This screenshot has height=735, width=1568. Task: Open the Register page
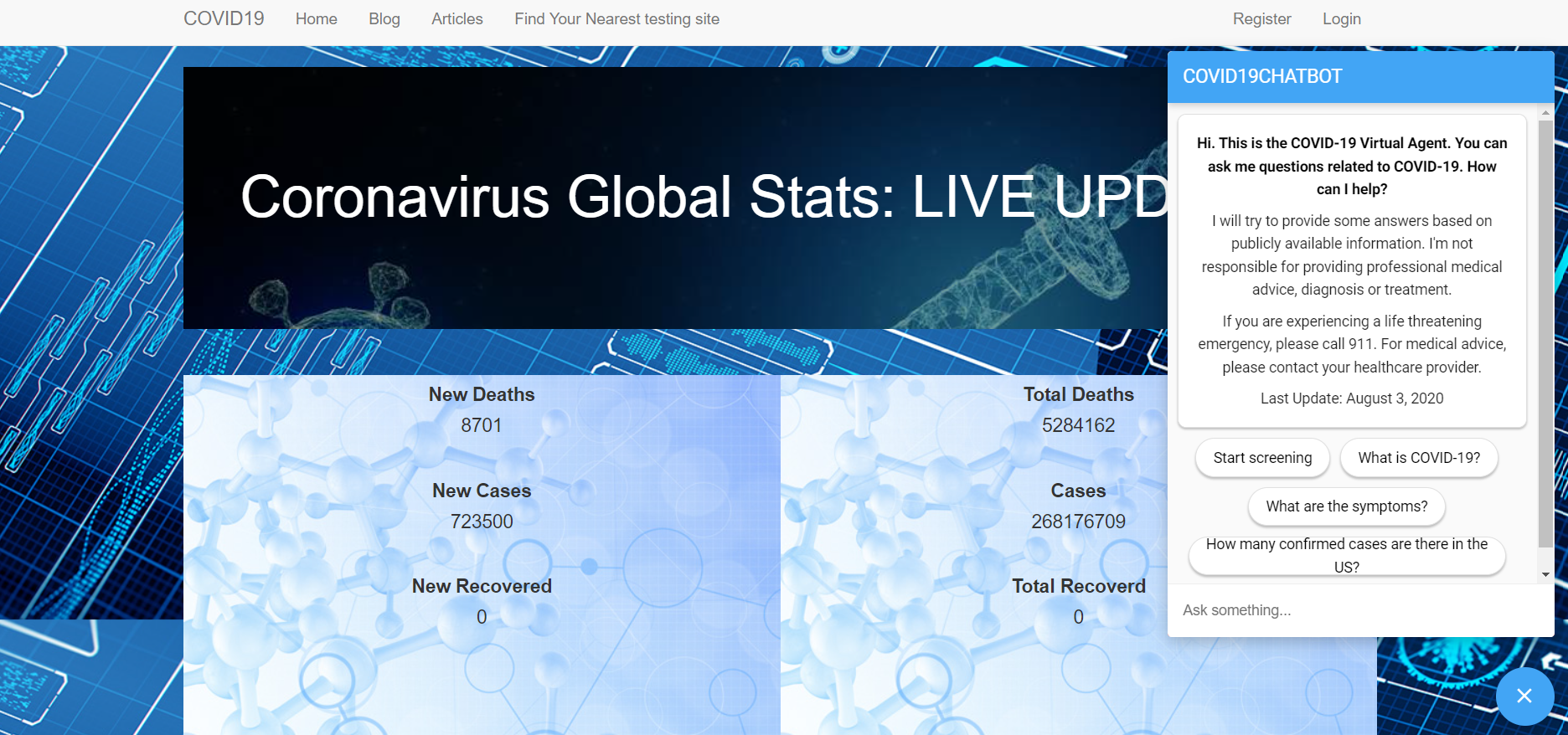[x=1261, y=18]
